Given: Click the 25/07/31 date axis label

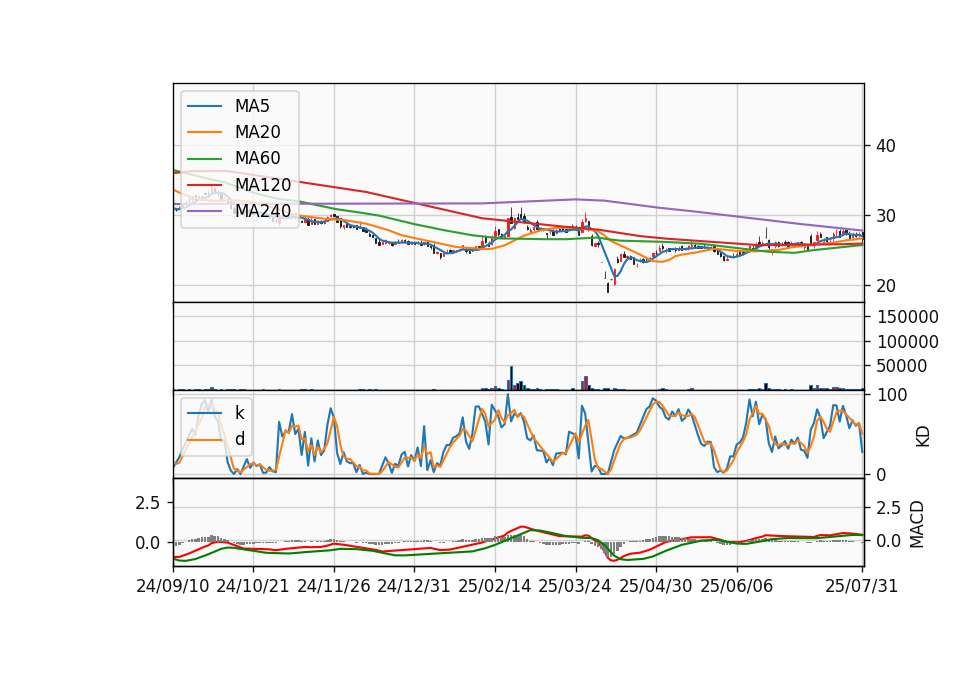Looking at the screenshot, I should pyautogui.click(x=861, y=586).
